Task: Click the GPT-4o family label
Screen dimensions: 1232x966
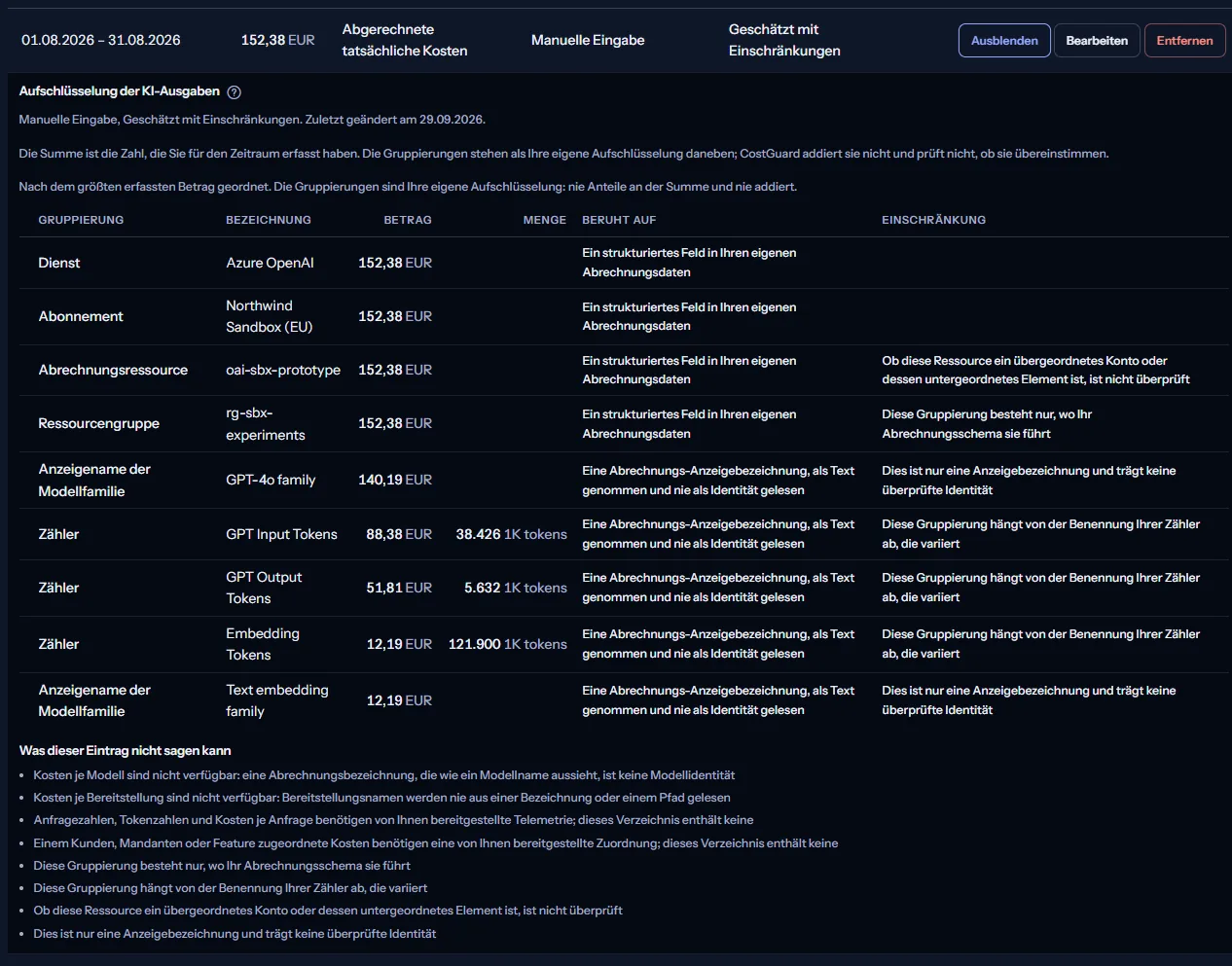Action: click(x=271, y=480)
